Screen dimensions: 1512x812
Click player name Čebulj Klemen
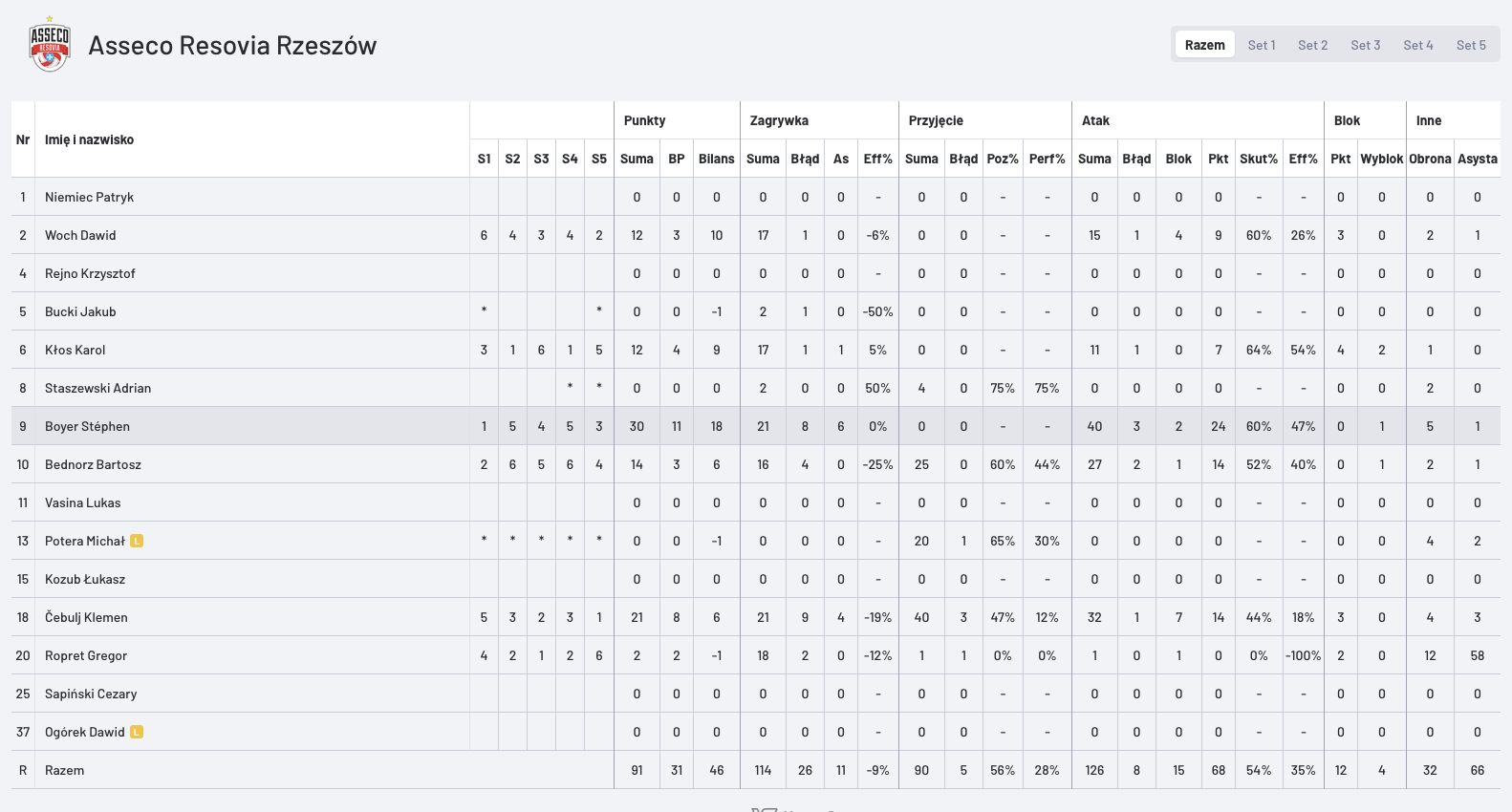click(x=86, y=617)
